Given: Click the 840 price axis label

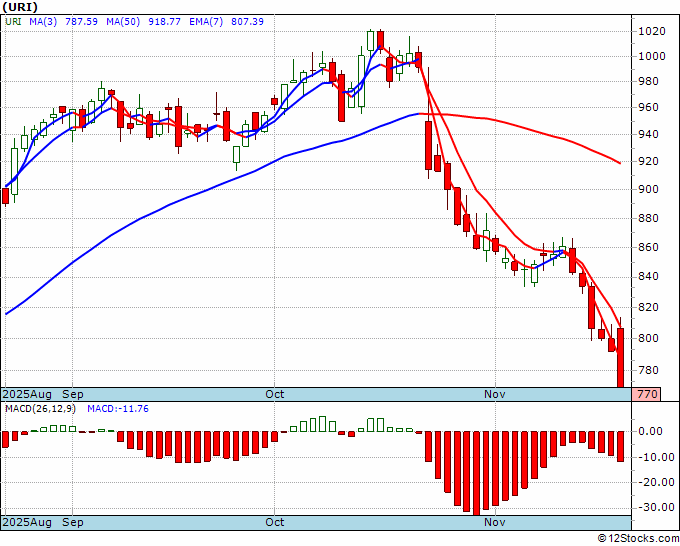Looking at the screenshot, I should pyautogui.click(x=648, y=277).
